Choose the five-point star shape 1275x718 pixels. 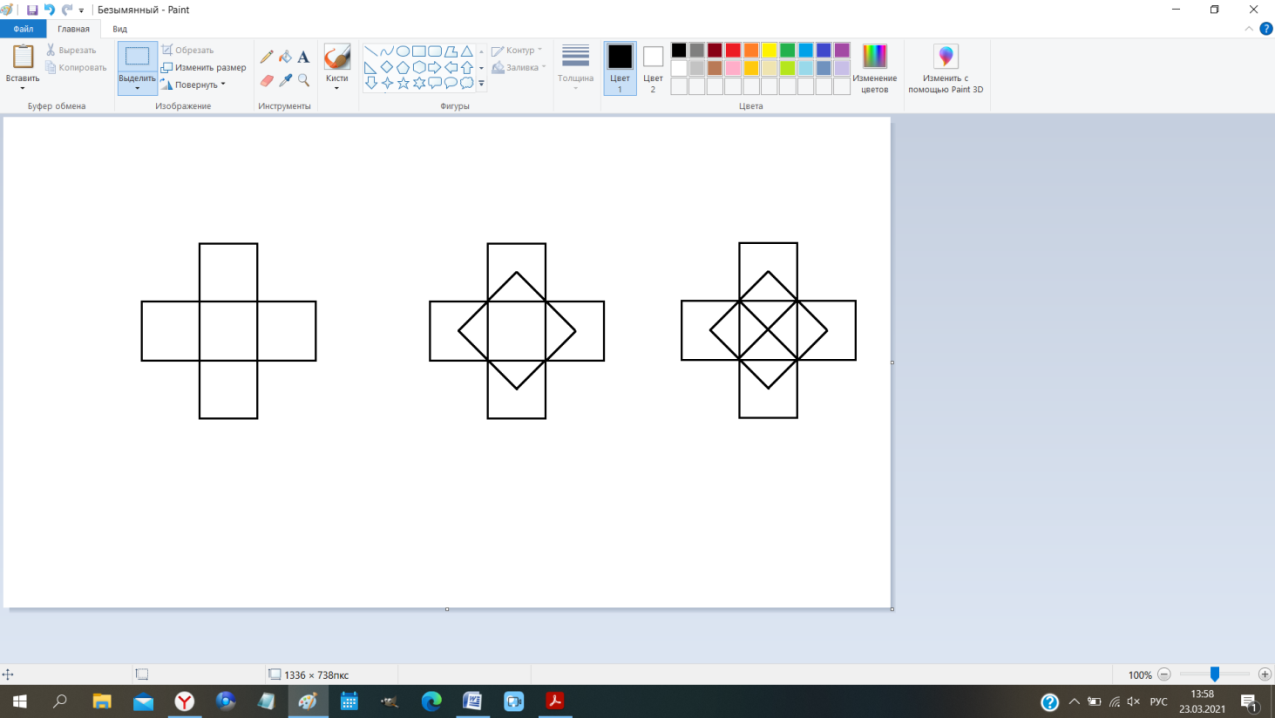pos(403,84)
